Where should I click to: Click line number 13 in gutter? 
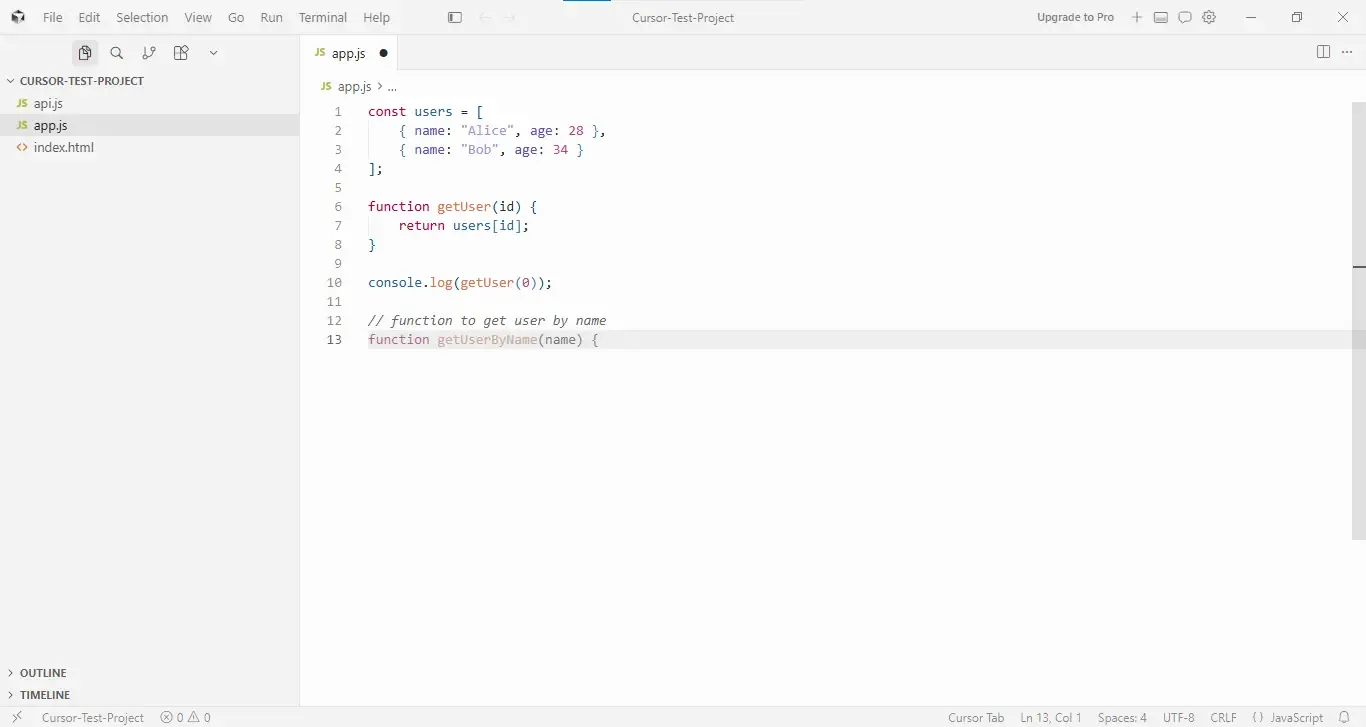(x=334, y=340)
